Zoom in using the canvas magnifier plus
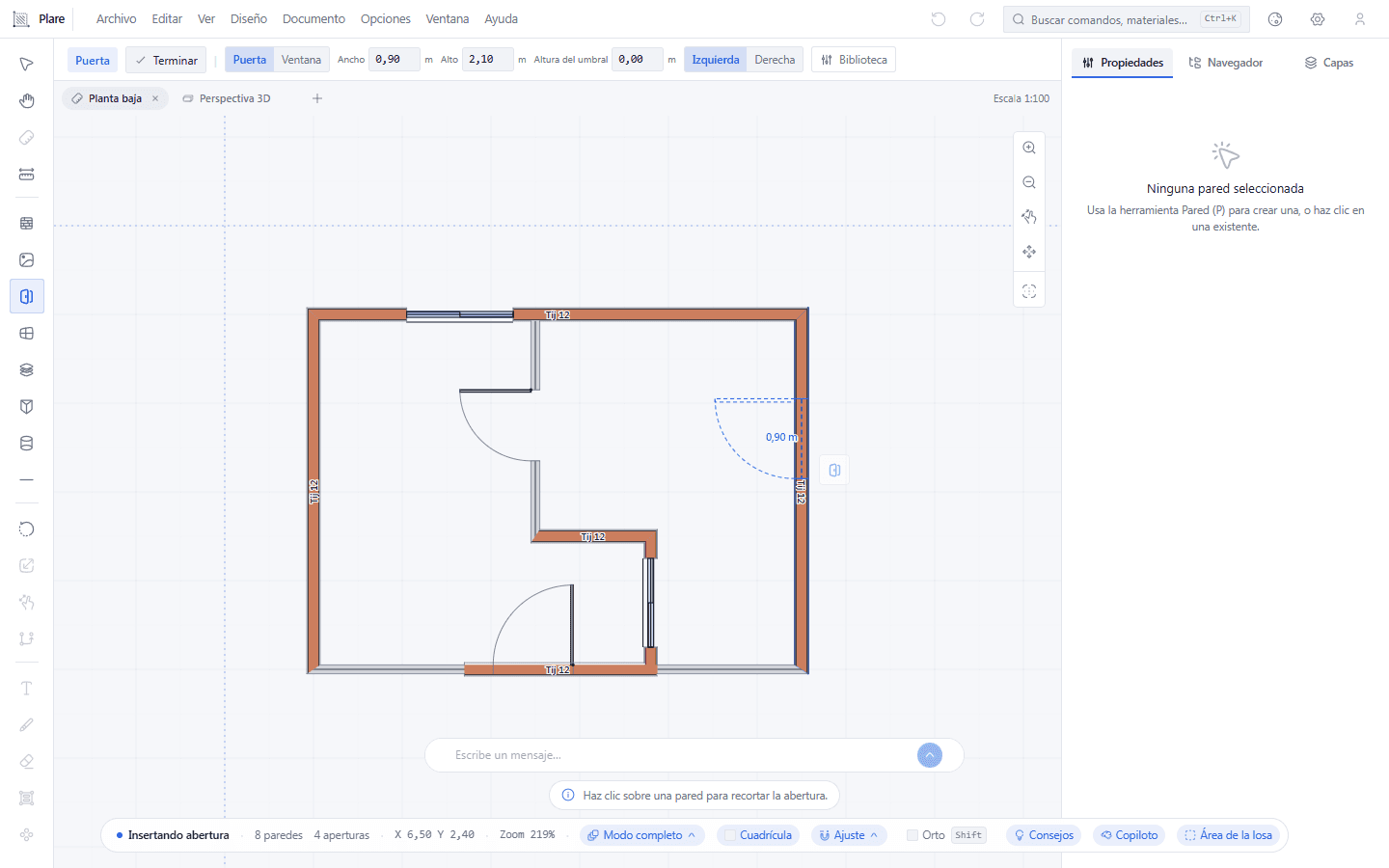Image resolution: width=1389 pixels, height=868 pixels. pos(1029,148)
